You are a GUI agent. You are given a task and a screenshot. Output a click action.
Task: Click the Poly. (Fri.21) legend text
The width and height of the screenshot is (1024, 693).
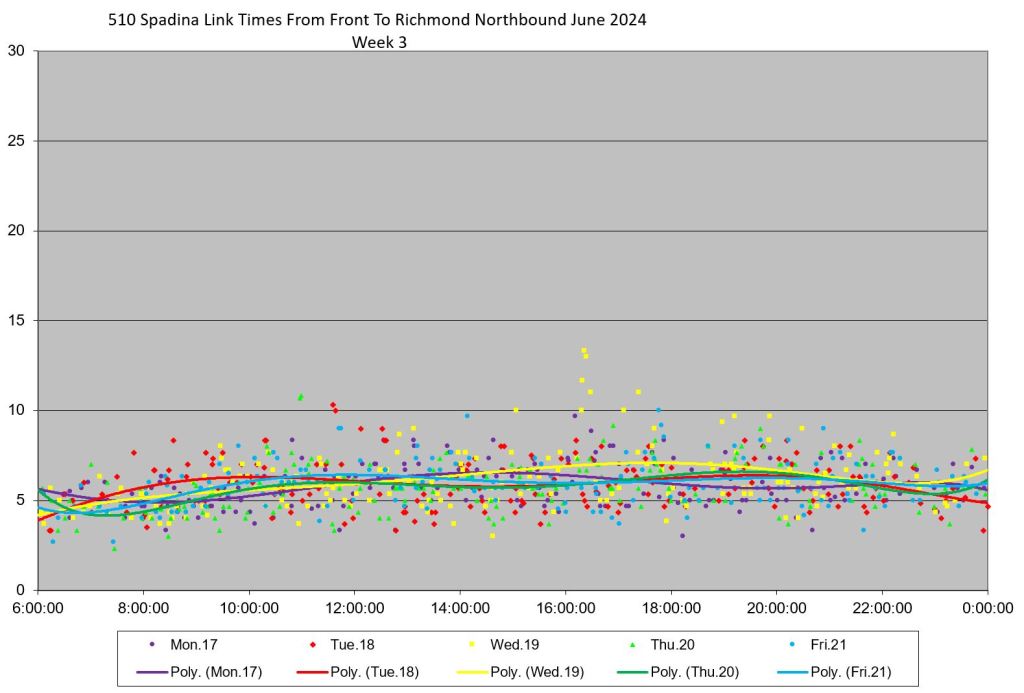pos(850,672)
